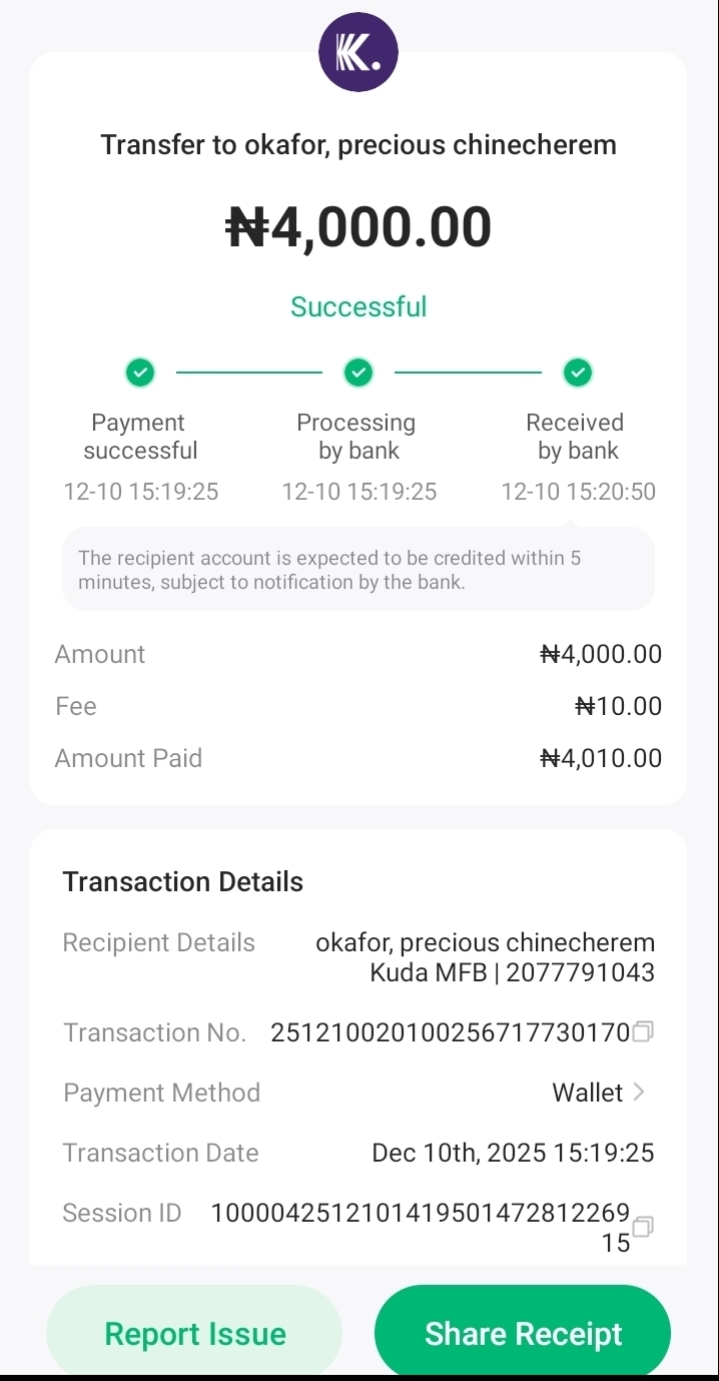Click the recipient credit notice message
The width and height of the screenshot is (719, 1381).
(358, 570)
